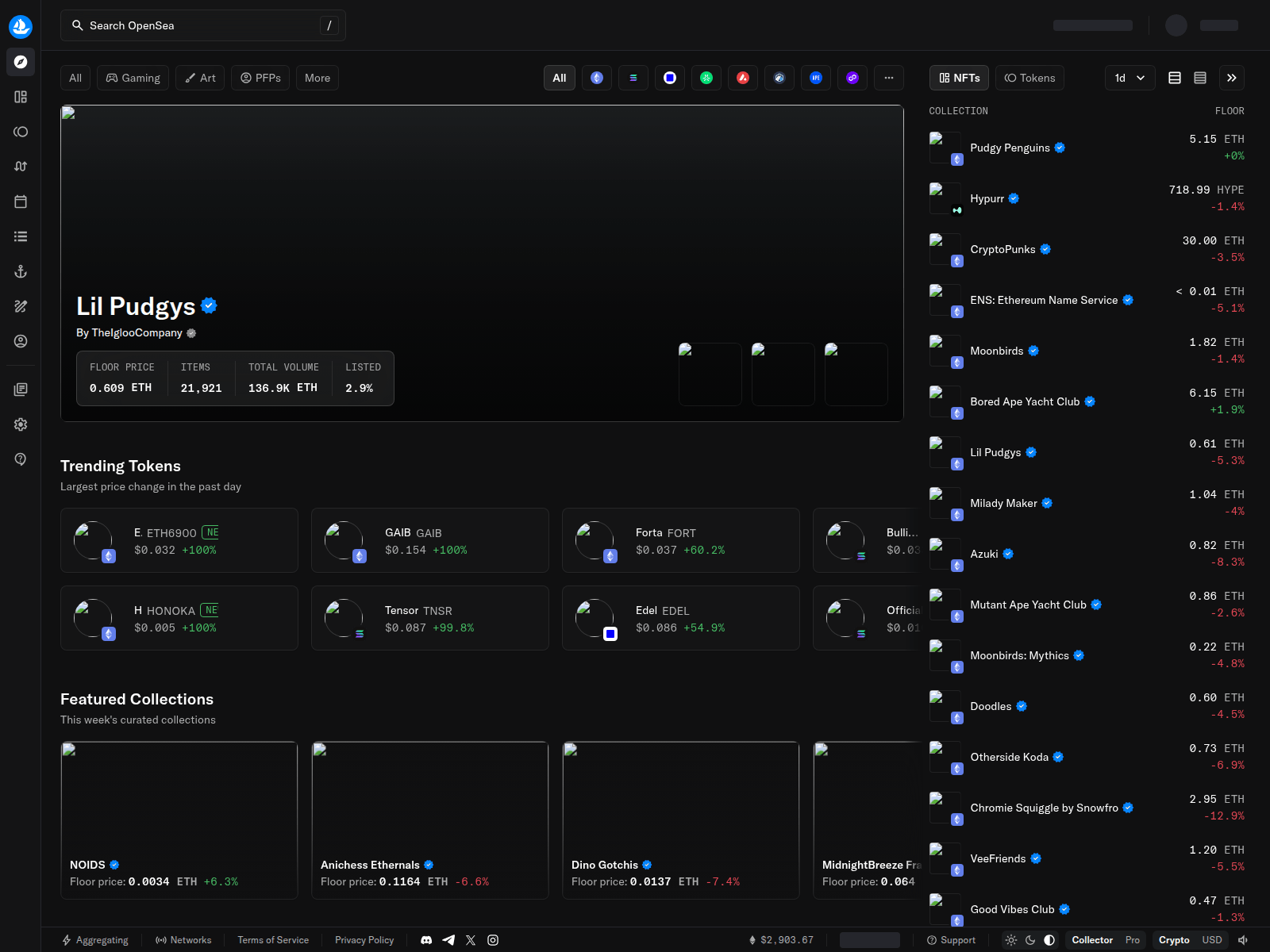Expand more chains with ellipsis button
Image resolution: width=1270 pixels, height=952 pixels.
[x=889, y=78]
